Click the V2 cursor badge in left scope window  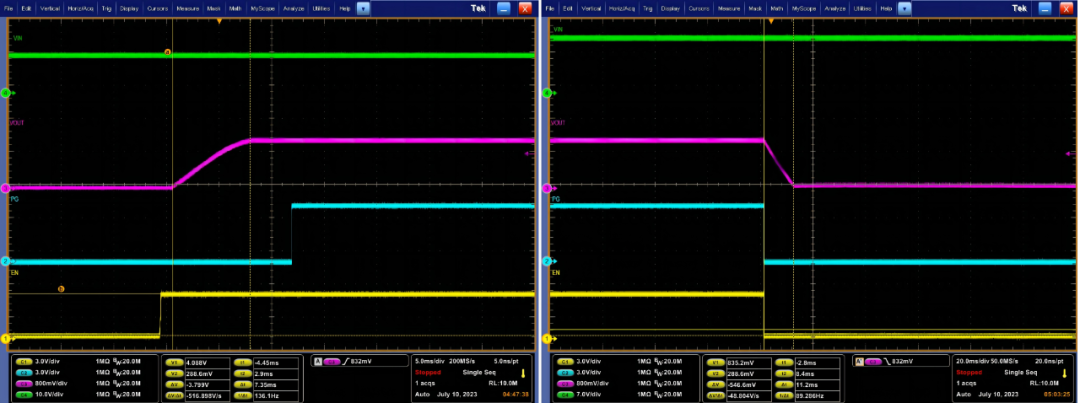(174, 373)
